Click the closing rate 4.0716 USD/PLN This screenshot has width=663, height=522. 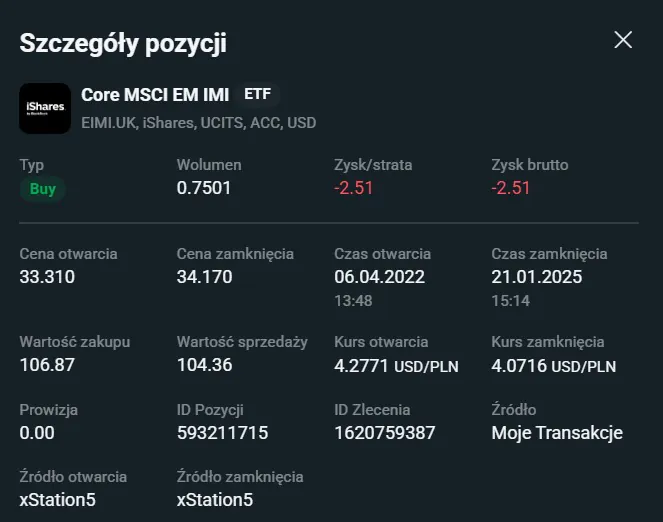pos(553,366)
